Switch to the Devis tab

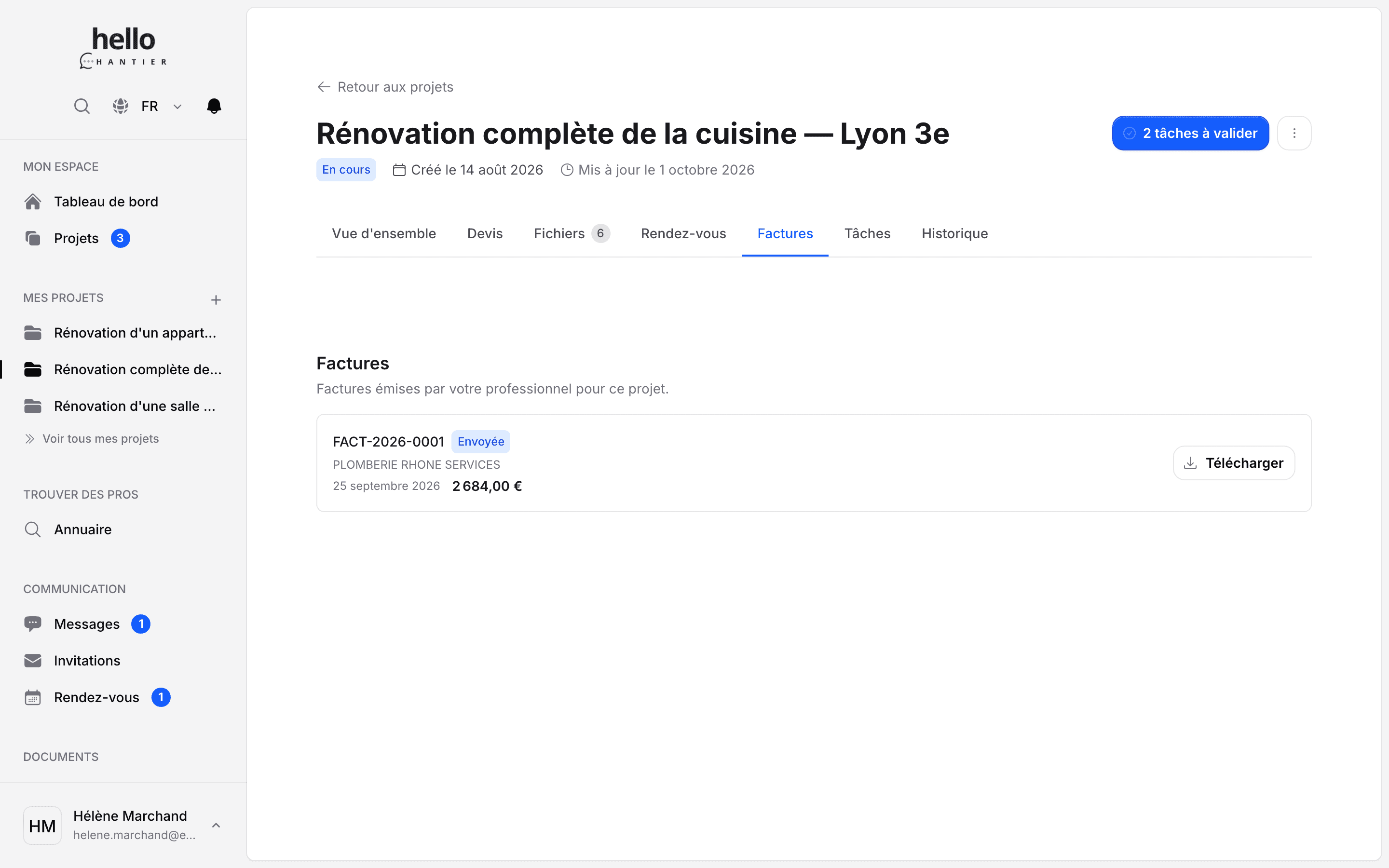[485, 234]
